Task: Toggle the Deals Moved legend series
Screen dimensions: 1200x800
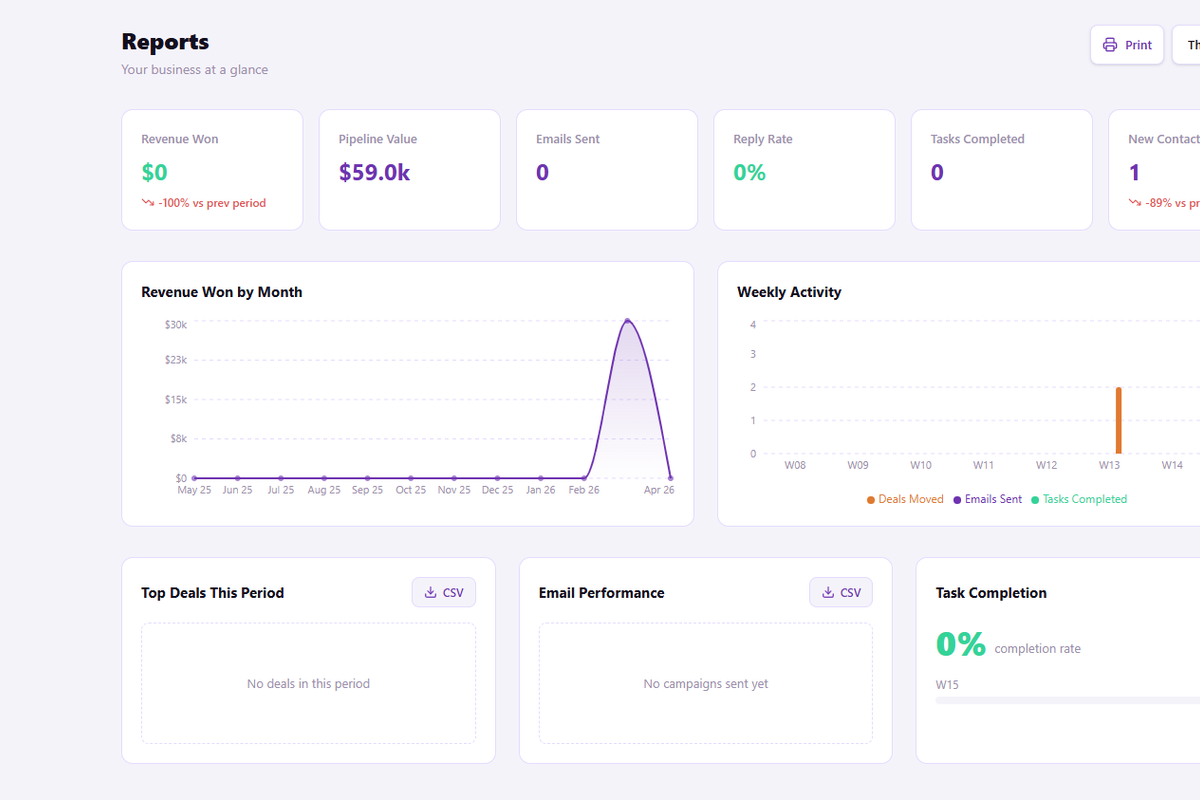Action: pos(905,499)
